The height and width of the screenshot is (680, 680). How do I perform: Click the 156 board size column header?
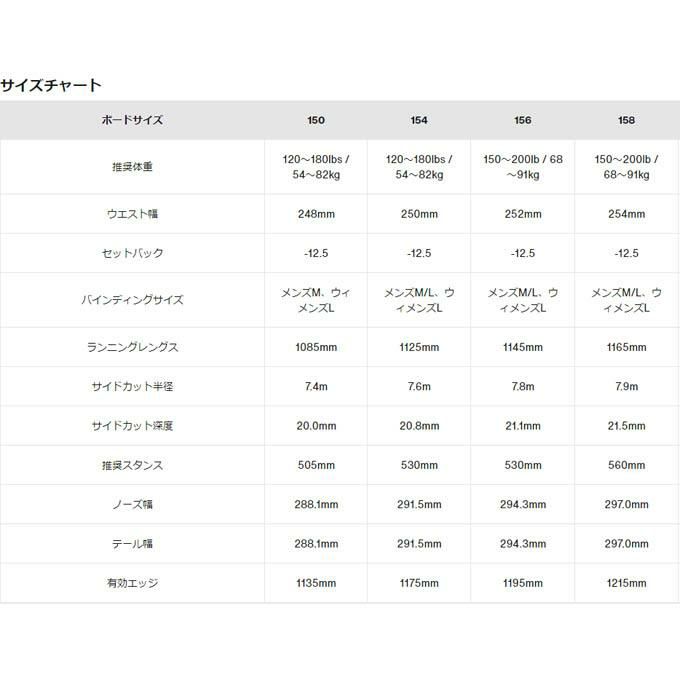[x=522, y=120]
